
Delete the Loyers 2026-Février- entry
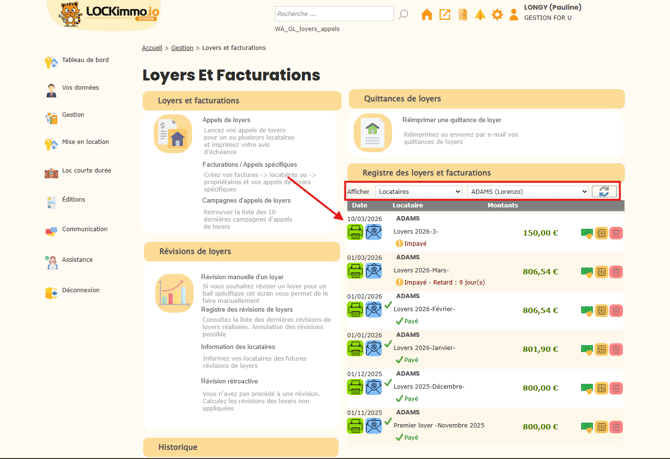(x=616, y=311)
